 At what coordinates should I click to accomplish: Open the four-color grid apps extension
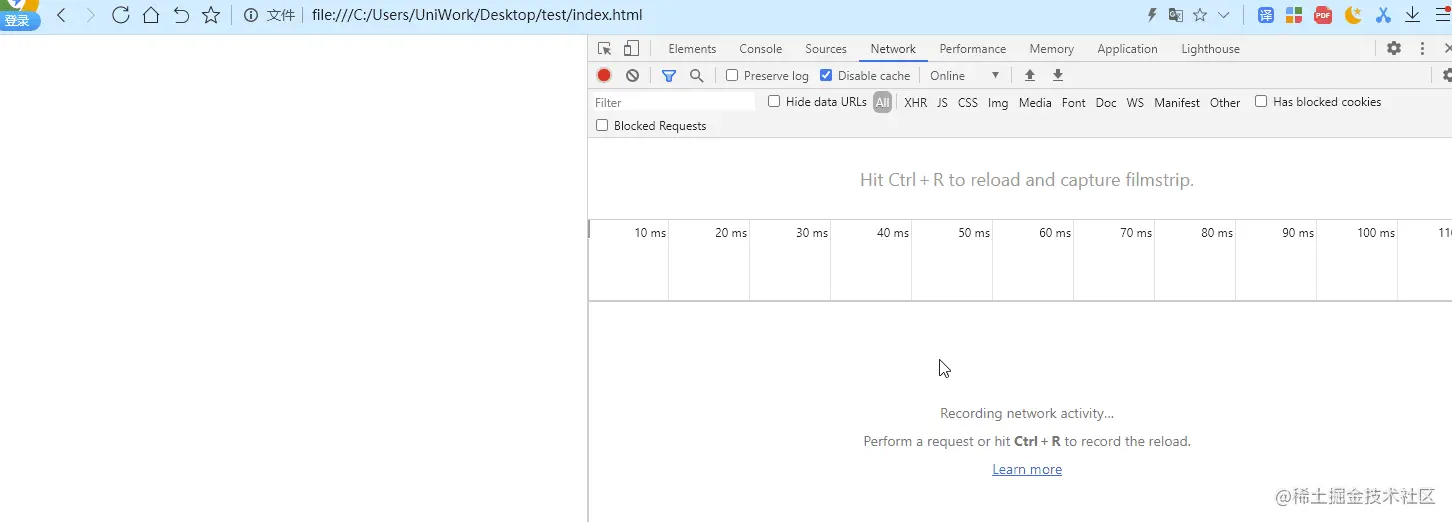point(1294,15)
